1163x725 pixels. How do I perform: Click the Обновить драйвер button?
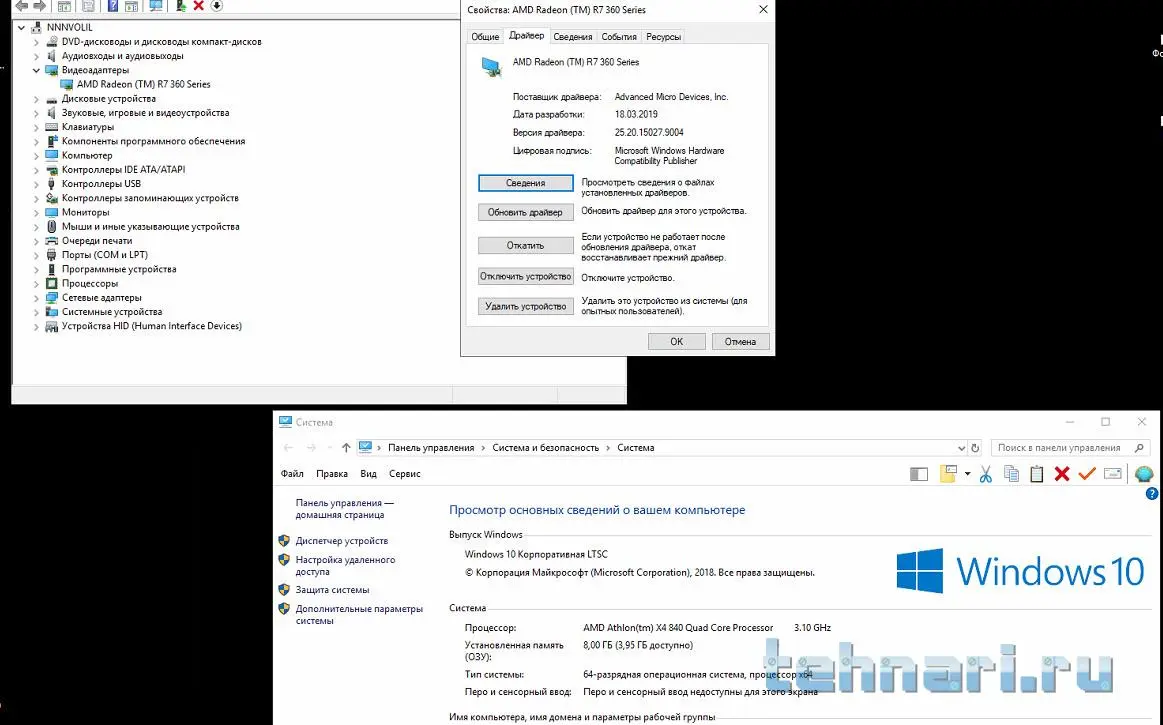(526, 212)
